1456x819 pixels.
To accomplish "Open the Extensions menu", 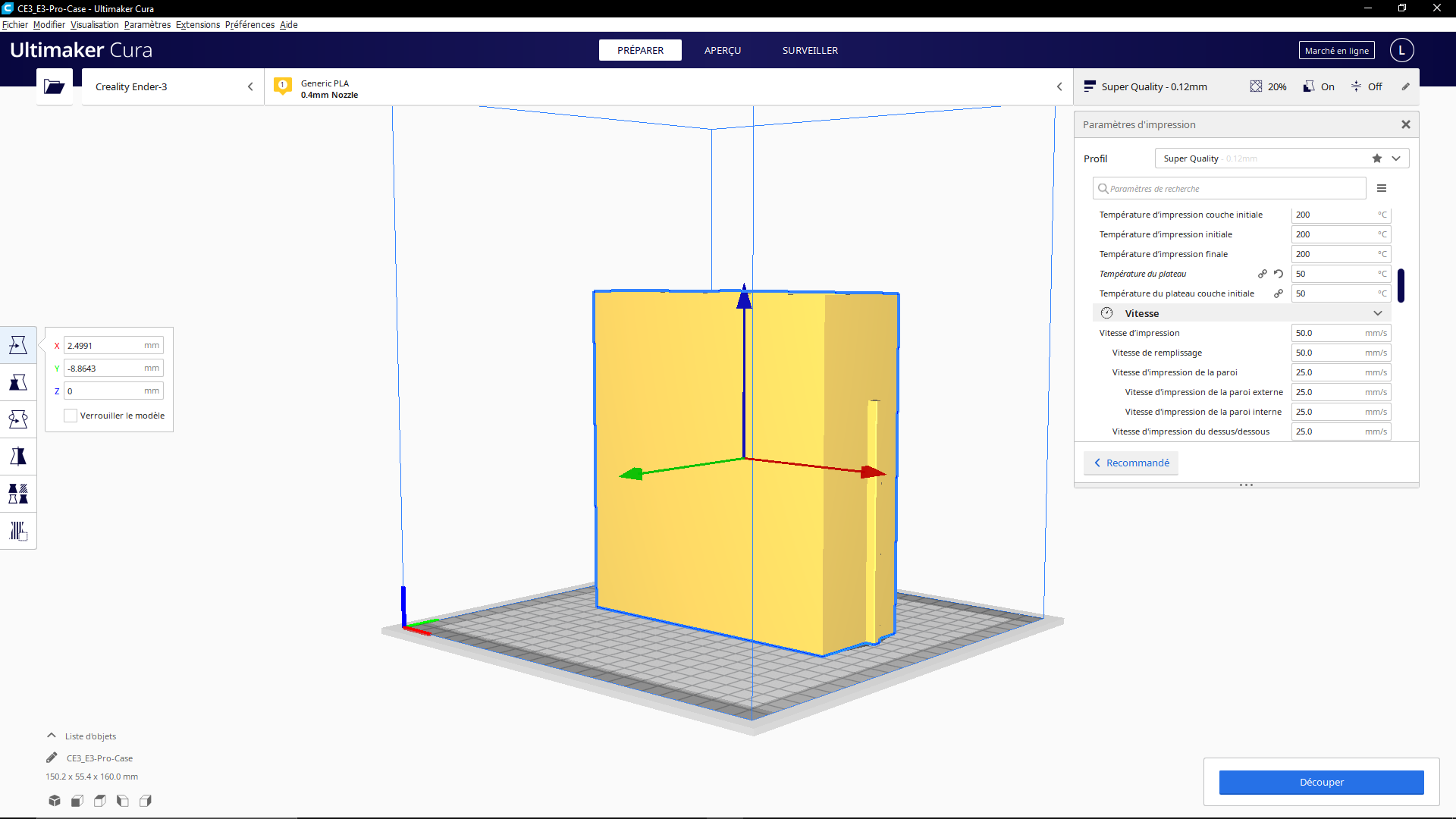I will coord(198,25).
